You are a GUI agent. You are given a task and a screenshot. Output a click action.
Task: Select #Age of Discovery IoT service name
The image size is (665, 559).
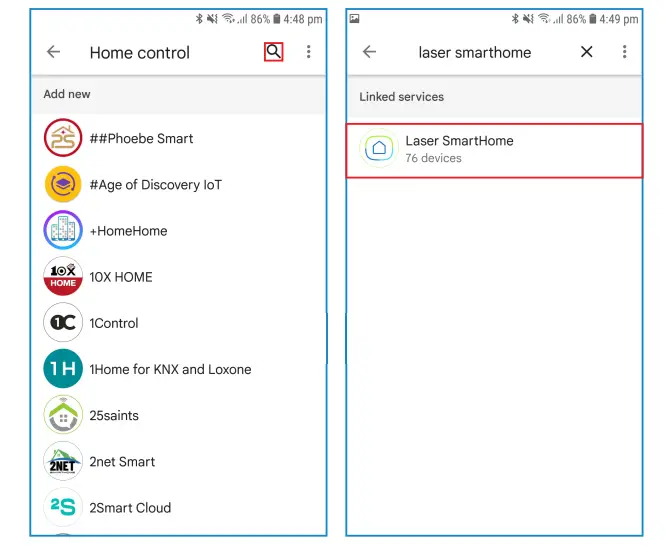pos(156,184)
